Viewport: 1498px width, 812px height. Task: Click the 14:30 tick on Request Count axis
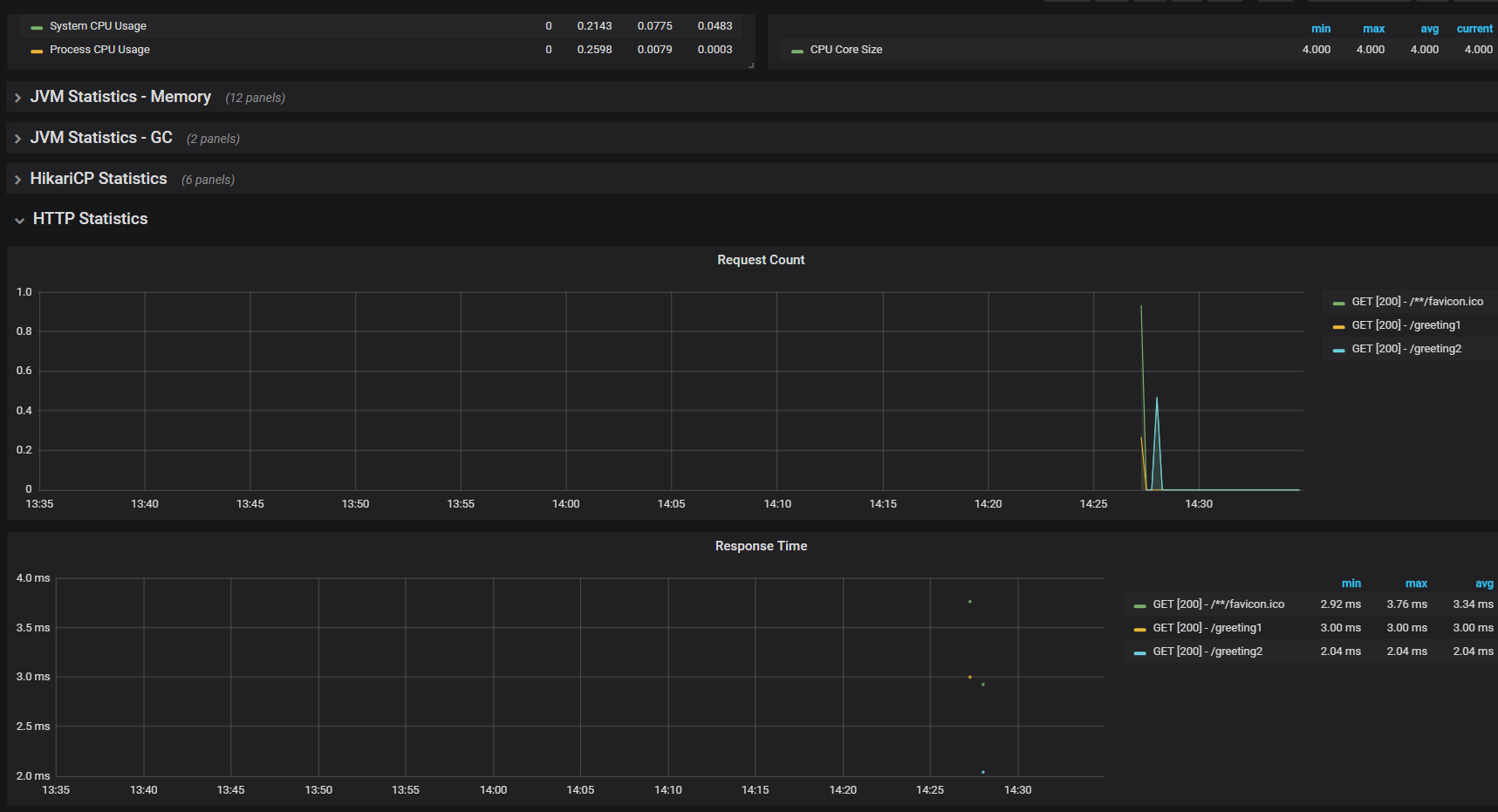[x=1199, y=504]
